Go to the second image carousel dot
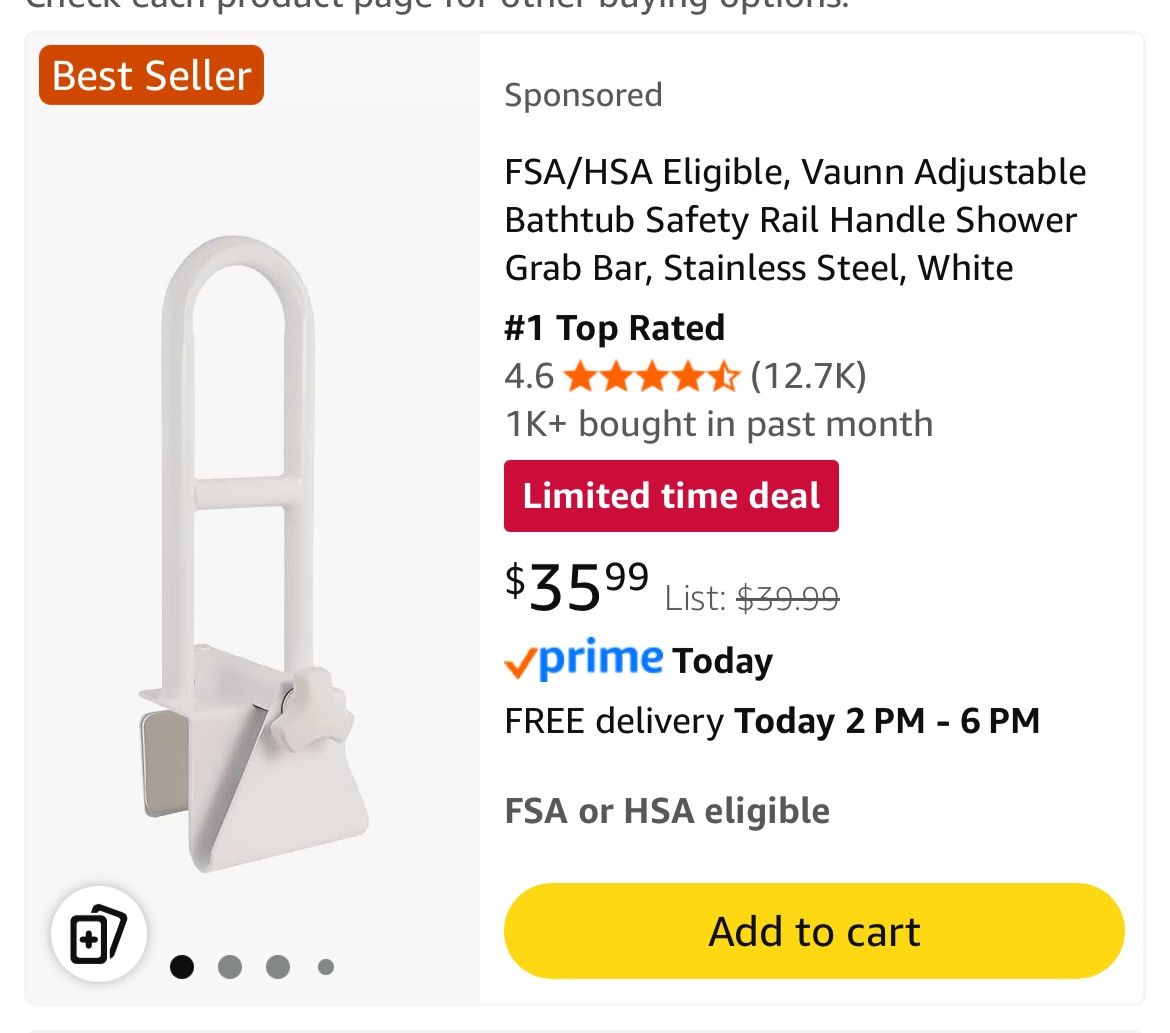The height and width of the screenshot is (1033, 1170). pos(230,967)
